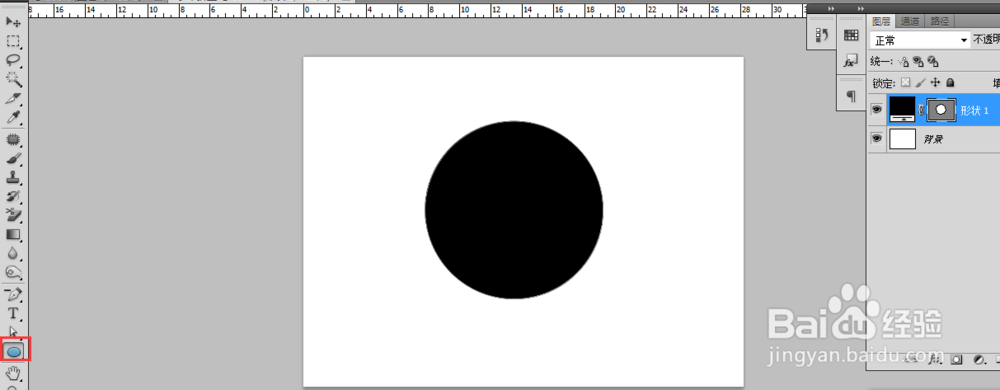Select the 背景 layer name
The width and height of the screenshot is (1000, 390).
934,139
